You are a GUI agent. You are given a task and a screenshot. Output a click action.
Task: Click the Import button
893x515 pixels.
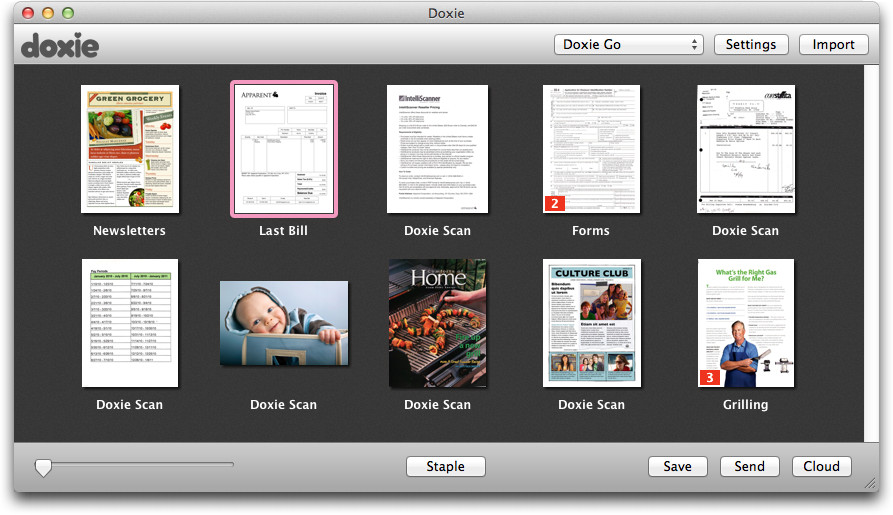click(x=833, y=45)
